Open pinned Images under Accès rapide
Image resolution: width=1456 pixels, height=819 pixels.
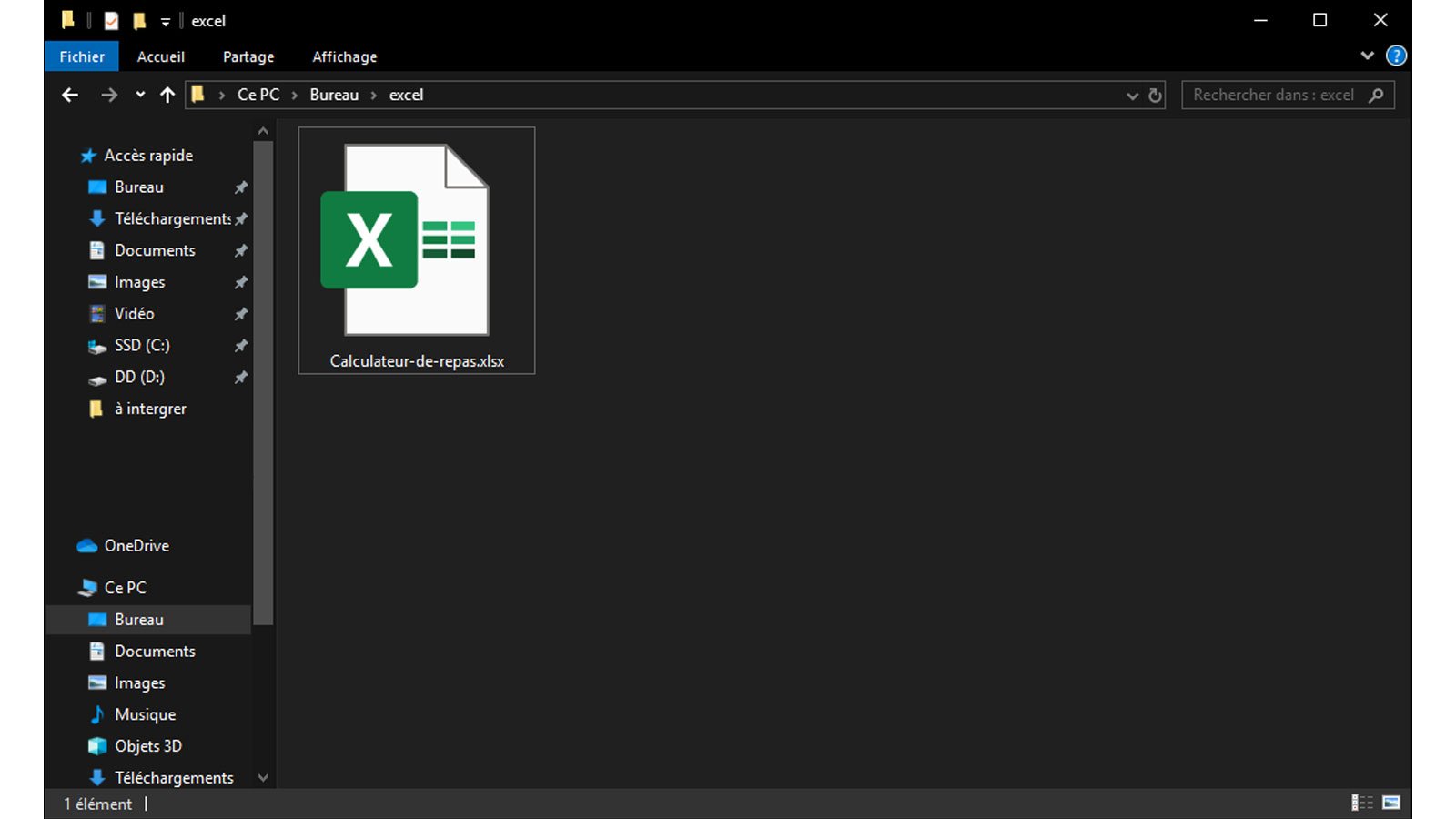(x=139, y=282)
